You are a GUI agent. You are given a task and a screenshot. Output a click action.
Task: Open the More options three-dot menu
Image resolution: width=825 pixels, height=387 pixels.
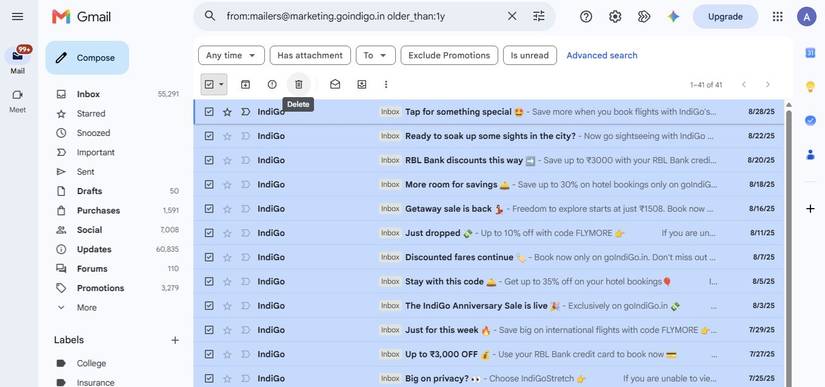pyautogui.click(x=386, y=84)
